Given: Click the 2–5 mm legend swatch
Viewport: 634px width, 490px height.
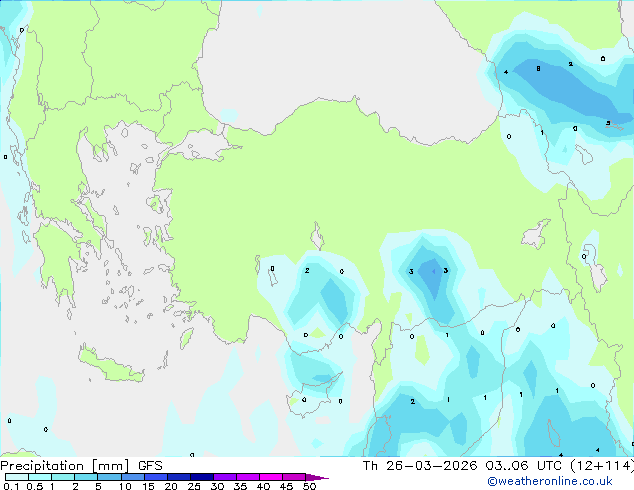Looking at the screenshot, I should [x=86, y=477].
